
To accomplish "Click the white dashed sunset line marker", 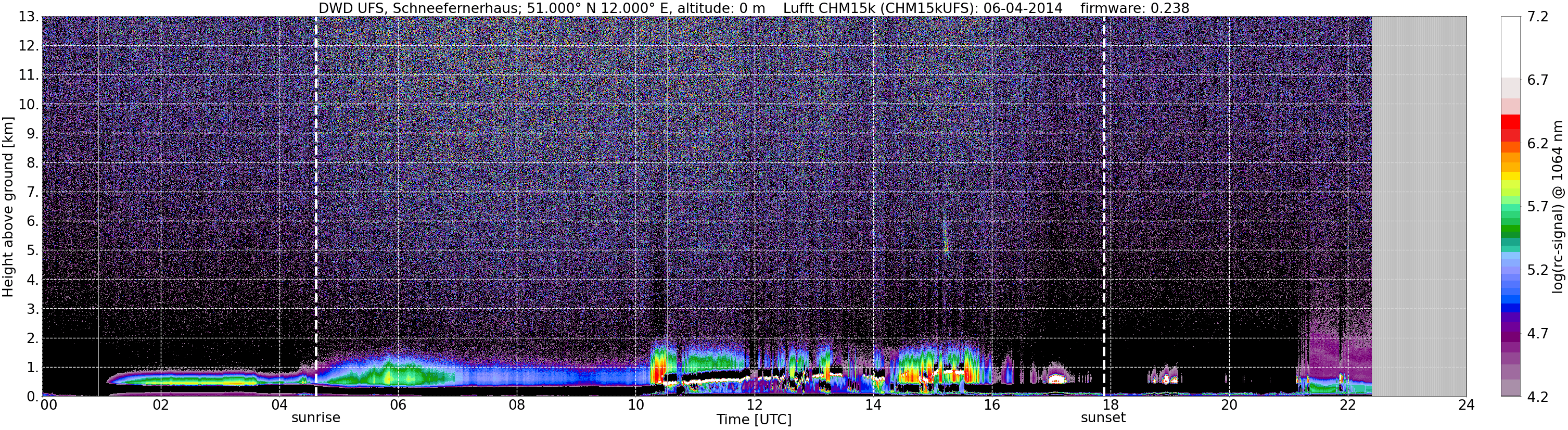I will coord(1104,207).
